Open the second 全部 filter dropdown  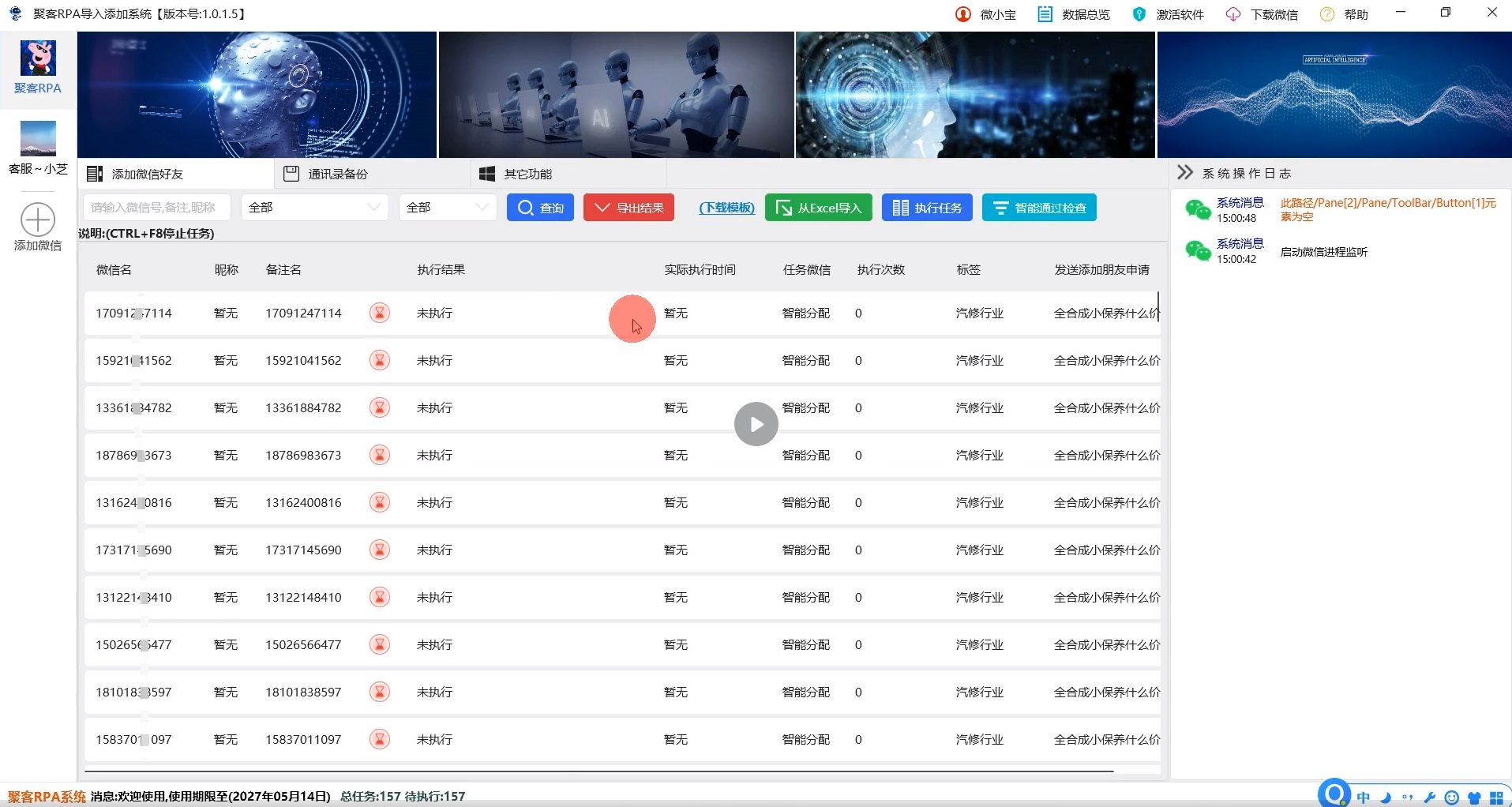(447, 207)
